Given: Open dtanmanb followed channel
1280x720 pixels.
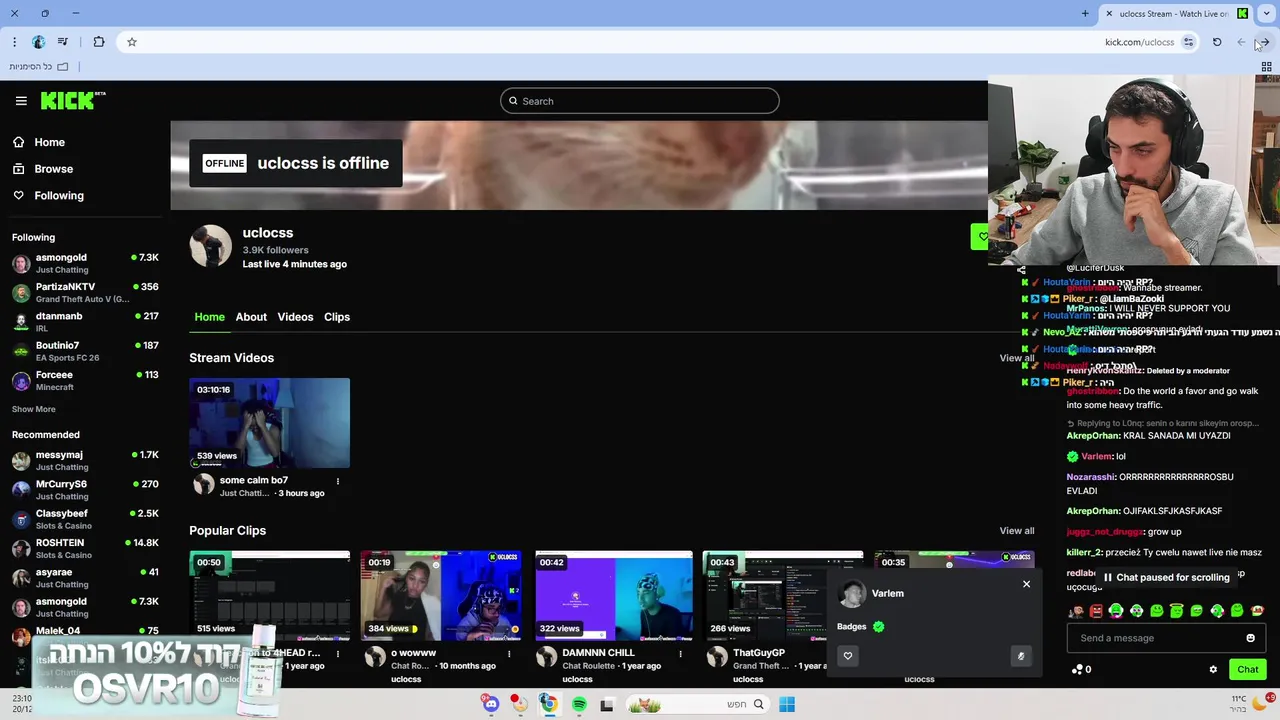Looking at the screenshot, I should click(x=85, y=322).
